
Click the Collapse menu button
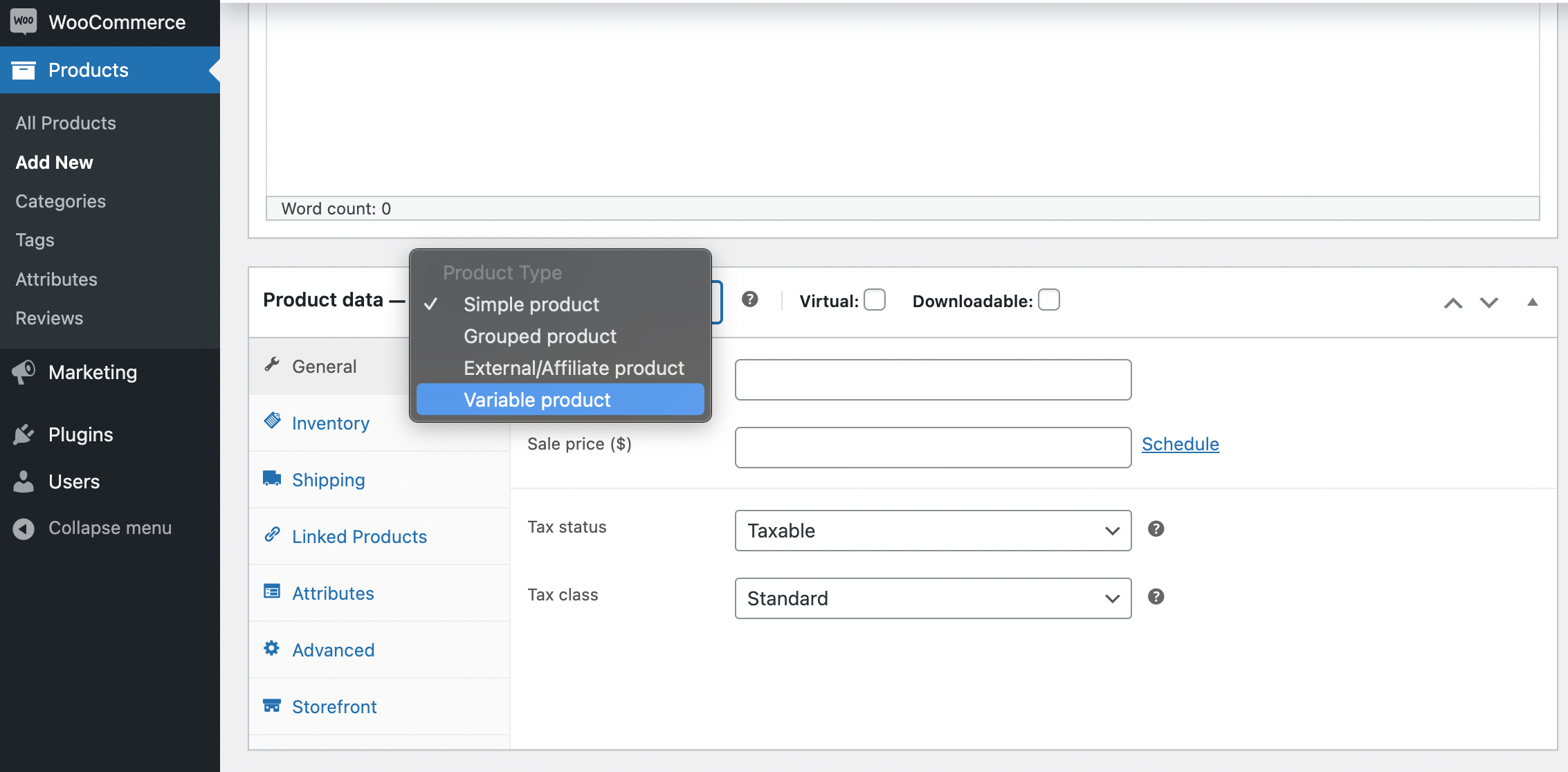coord(110,528)
